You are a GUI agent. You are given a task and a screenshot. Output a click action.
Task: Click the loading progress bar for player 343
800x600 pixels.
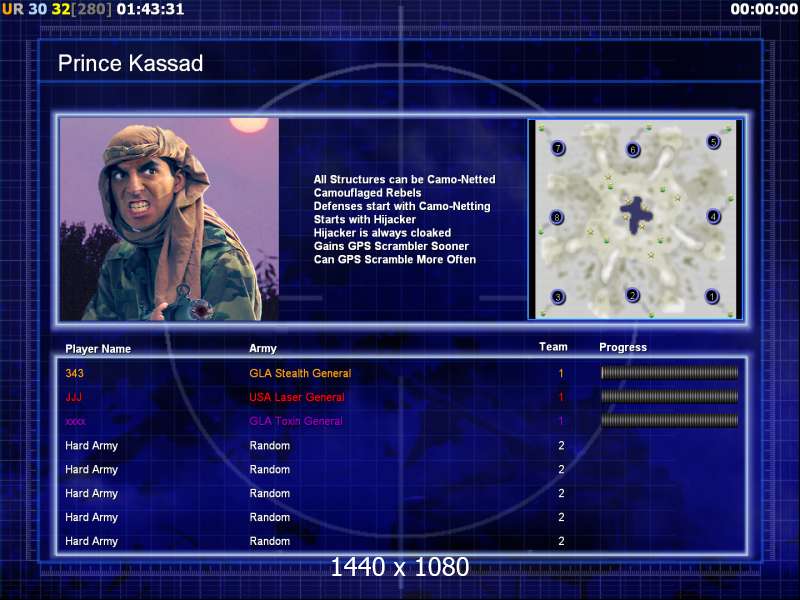tap(669, 373)
